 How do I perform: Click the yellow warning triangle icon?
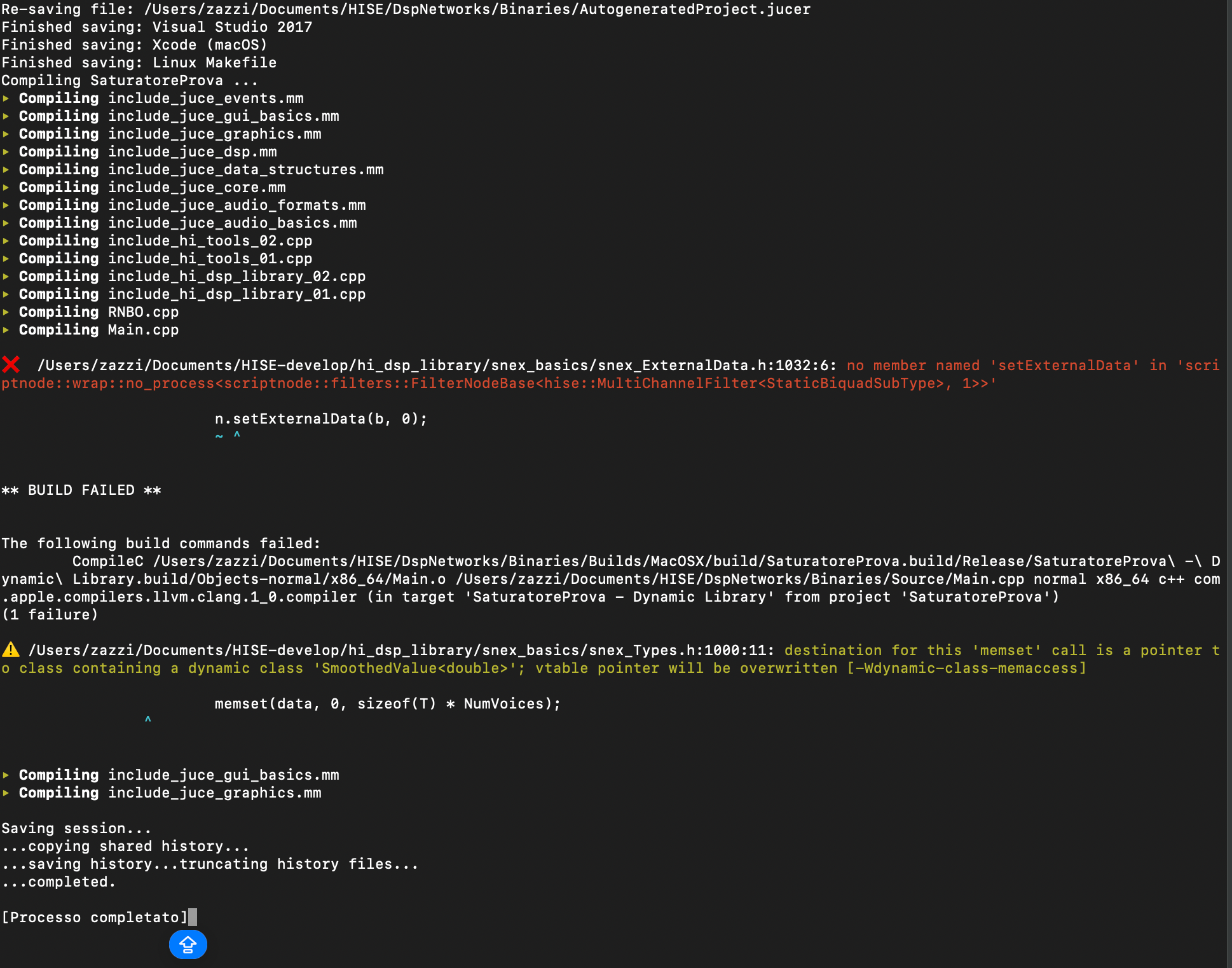(x=11, y=649)
